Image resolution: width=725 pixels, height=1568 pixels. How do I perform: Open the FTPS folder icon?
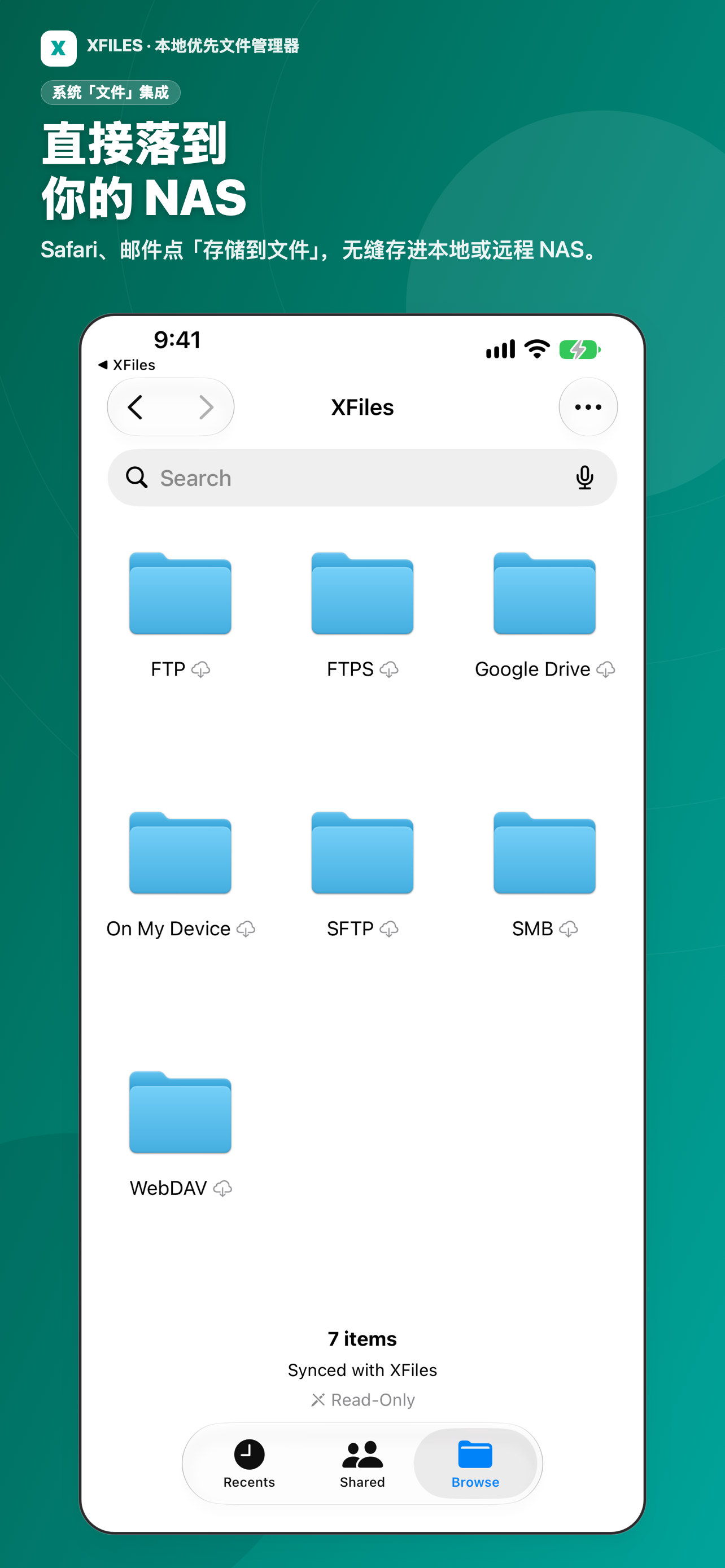pos(362,593)
